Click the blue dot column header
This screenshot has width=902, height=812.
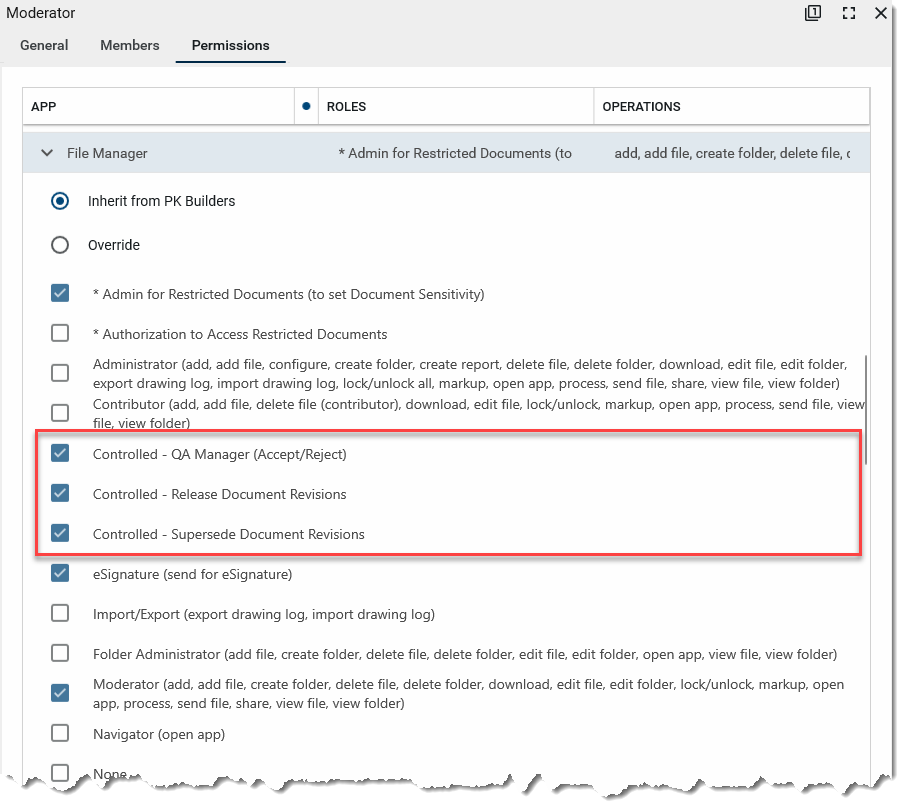[306, 106]
